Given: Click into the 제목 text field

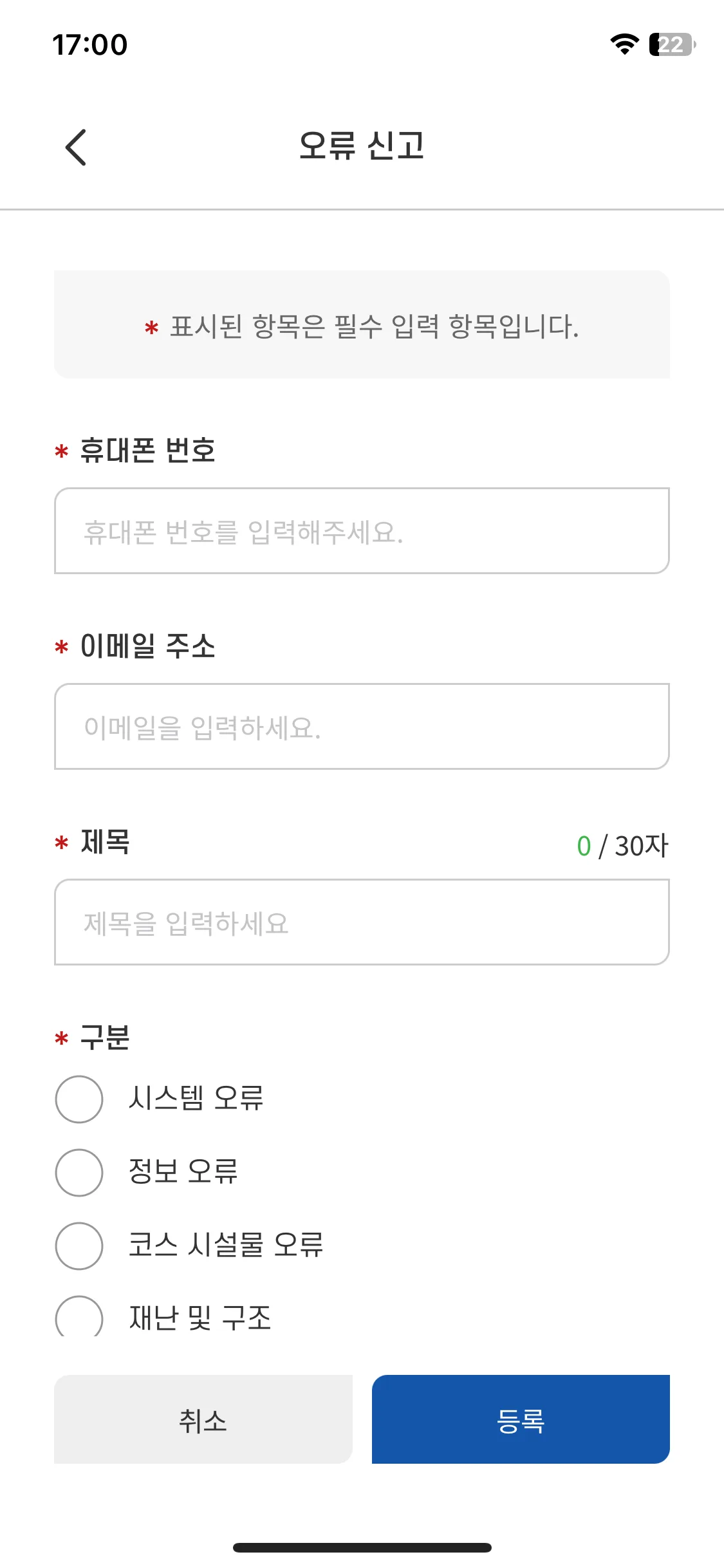Looking at the screenshot, I should [x=362, y=922].
